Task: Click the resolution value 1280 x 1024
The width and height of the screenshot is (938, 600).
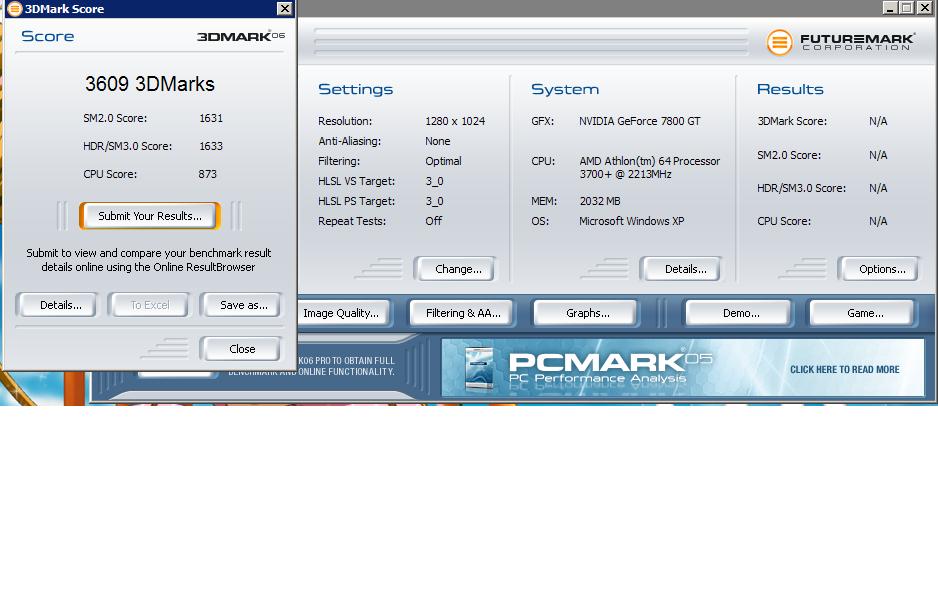Action: pyautogui.click(x=455, y=121)
